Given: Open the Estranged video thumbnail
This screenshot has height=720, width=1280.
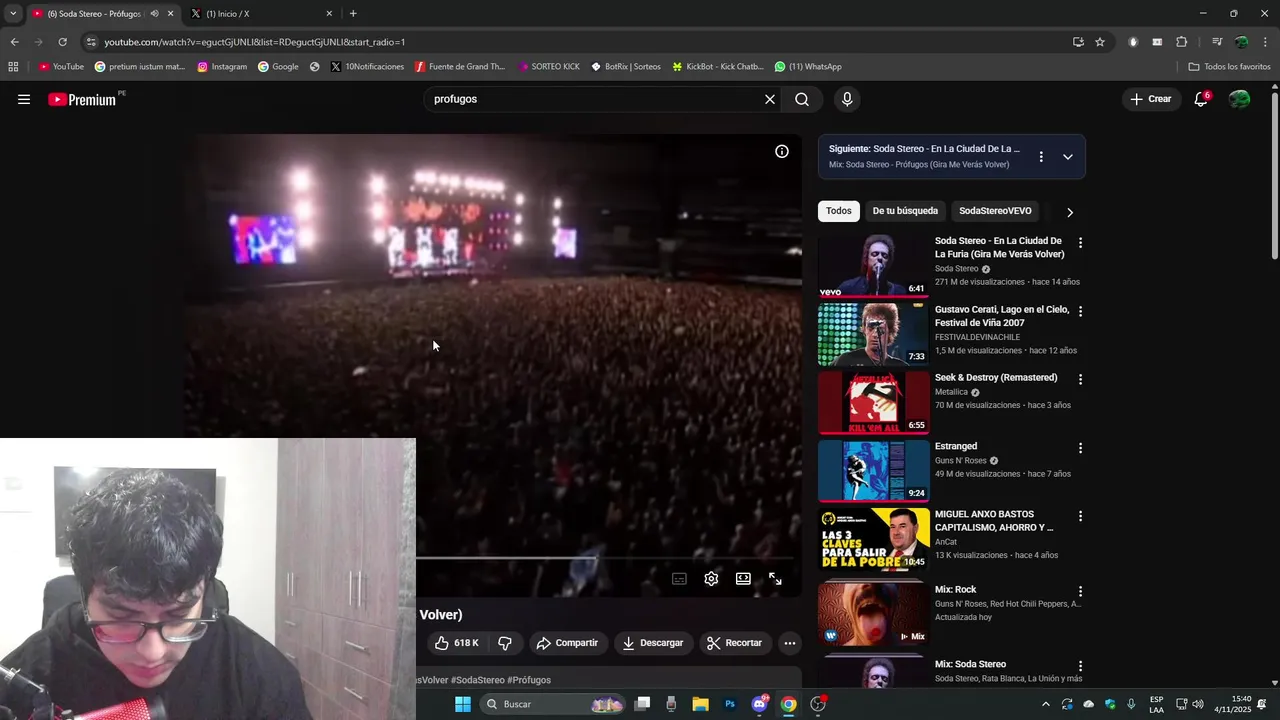Looking at the screenshot, I should pyautogui.click(x=873, y=470).
